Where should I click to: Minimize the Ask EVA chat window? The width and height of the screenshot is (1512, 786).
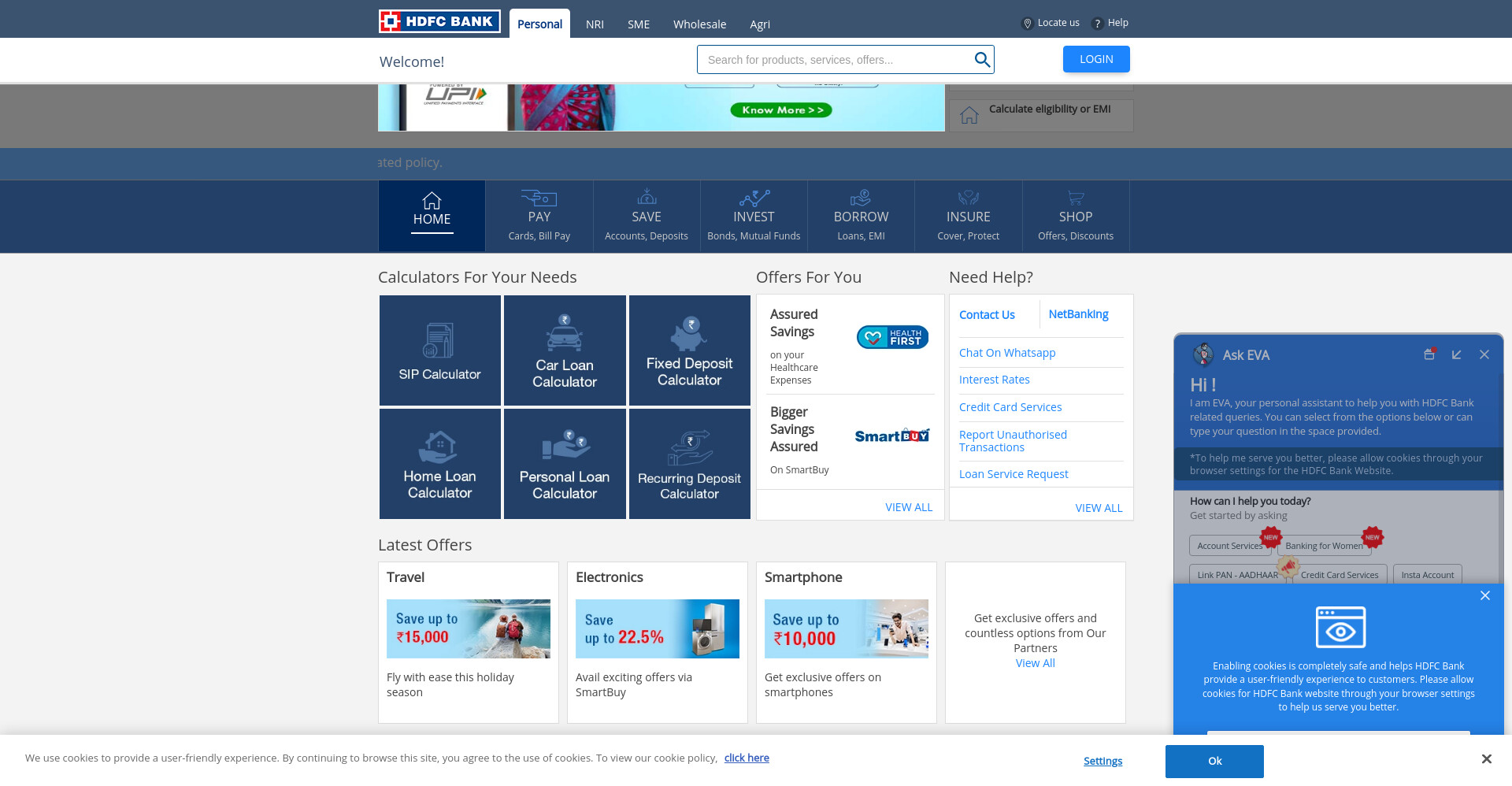(1457, 354)
